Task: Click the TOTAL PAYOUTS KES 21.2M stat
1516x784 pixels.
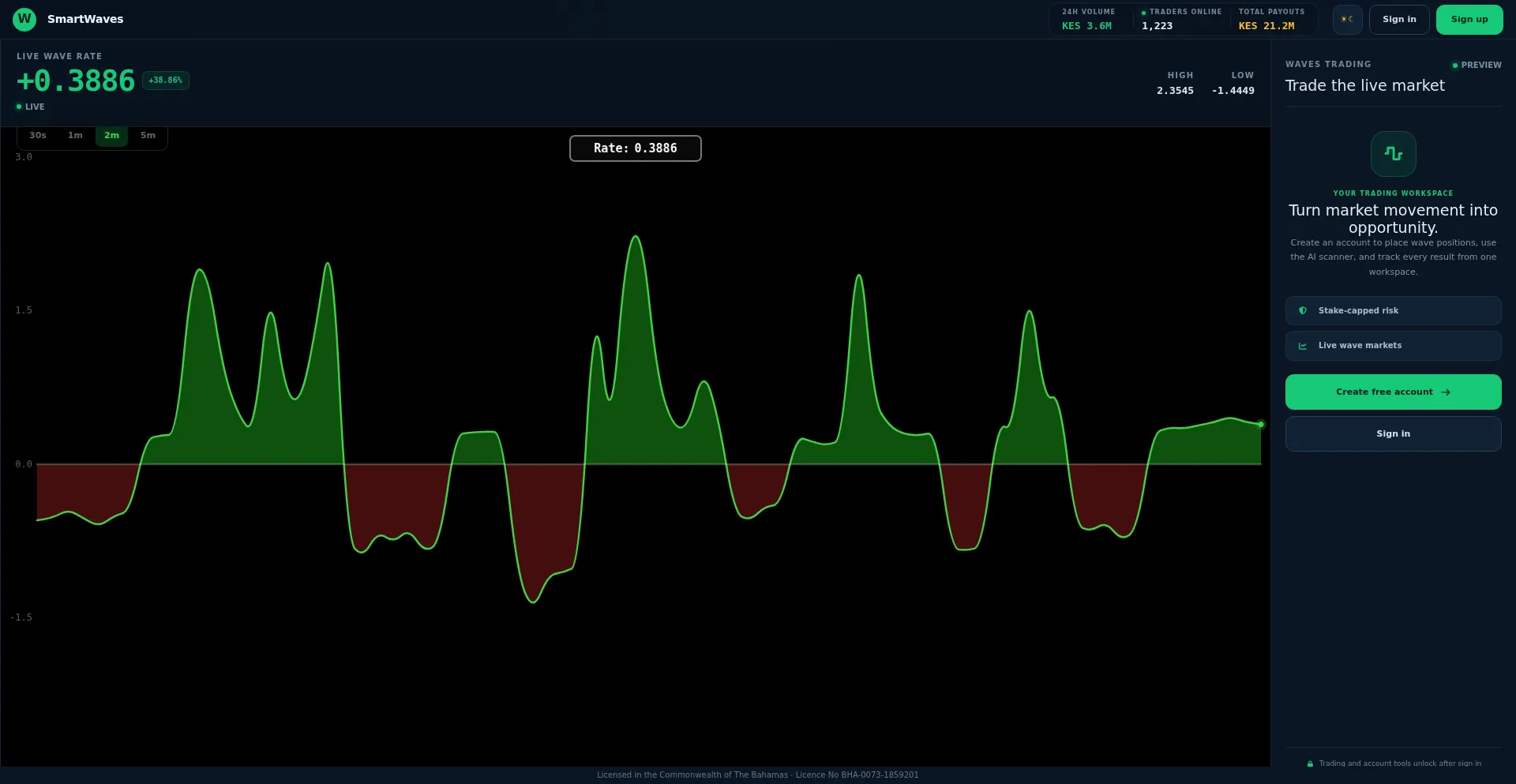Action: [x=1271, y=19]
